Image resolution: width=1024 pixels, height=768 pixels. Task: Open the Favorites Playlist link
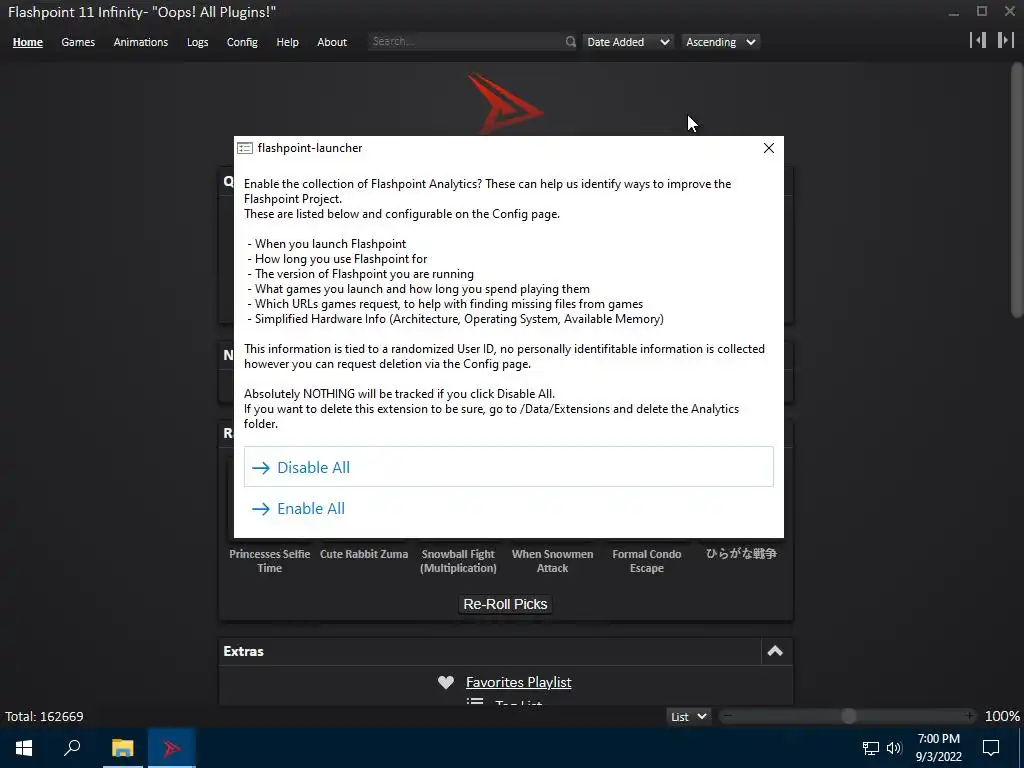coord(519,682)
